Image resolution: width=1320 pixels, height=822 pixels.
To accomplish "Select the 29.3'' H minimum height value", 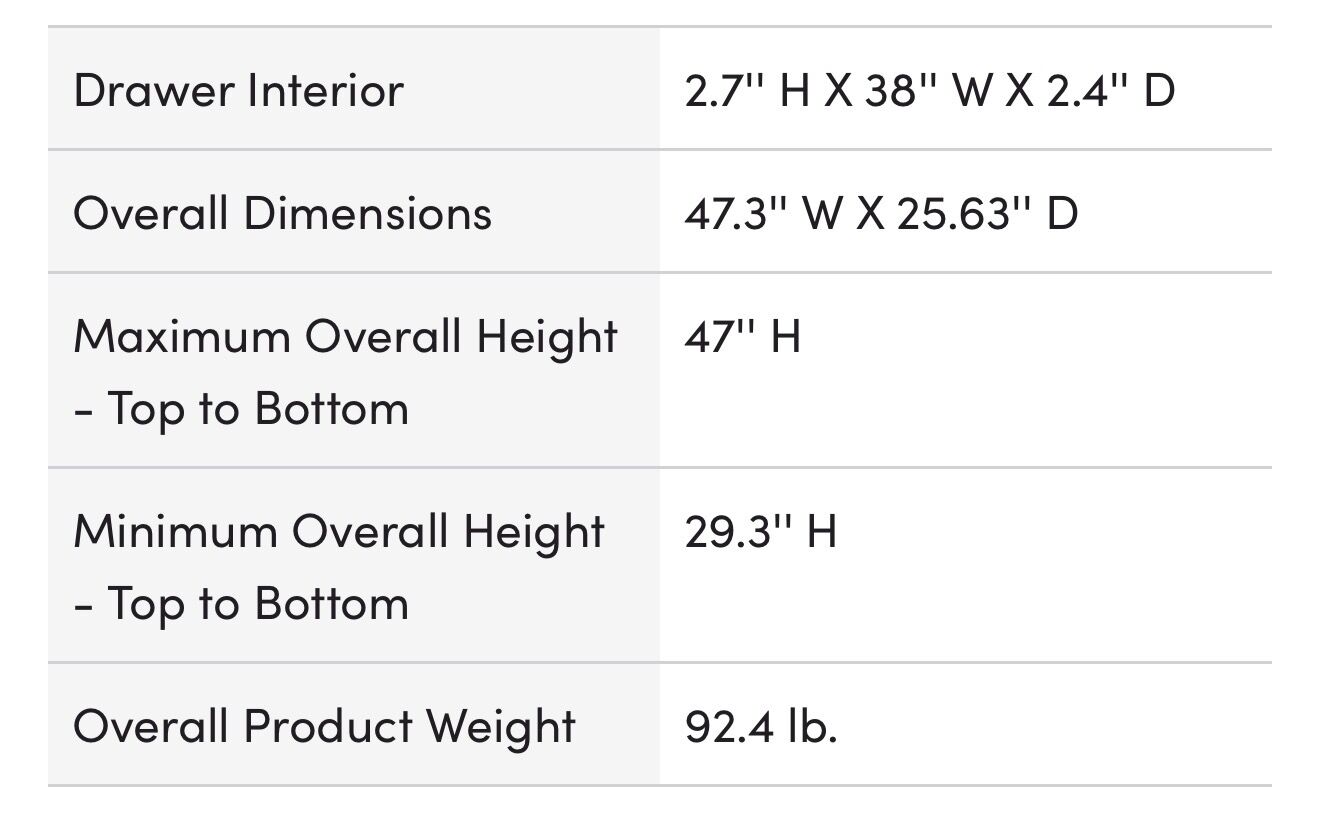I will tap(760, 531).
